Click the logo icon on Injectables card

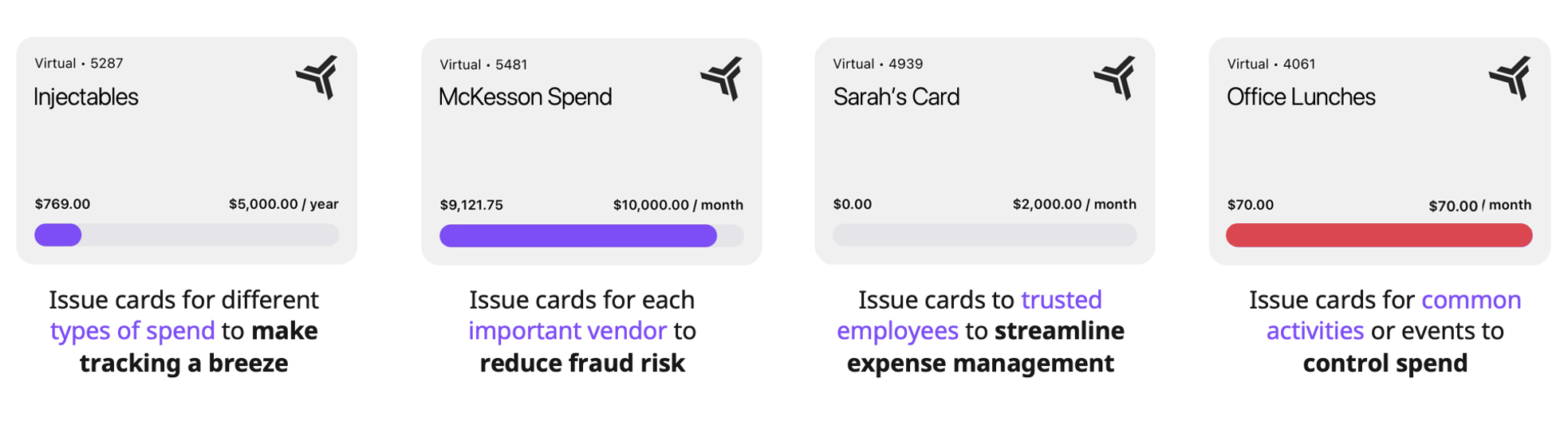click(x=317, y=77)
